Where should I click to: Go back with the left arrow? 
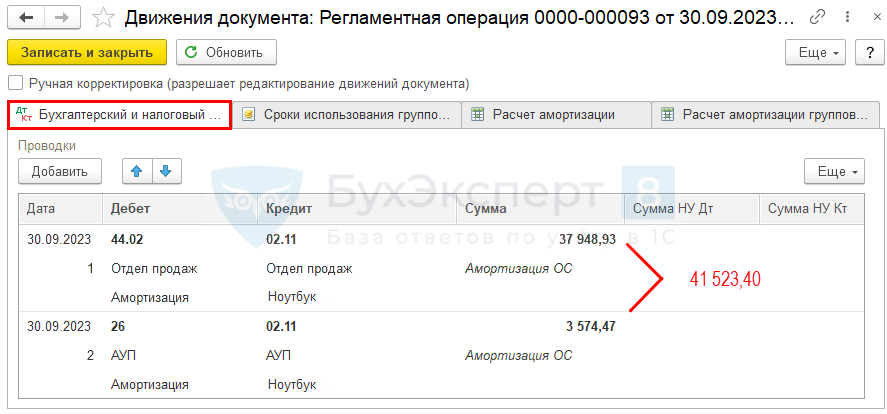[26, 18]
